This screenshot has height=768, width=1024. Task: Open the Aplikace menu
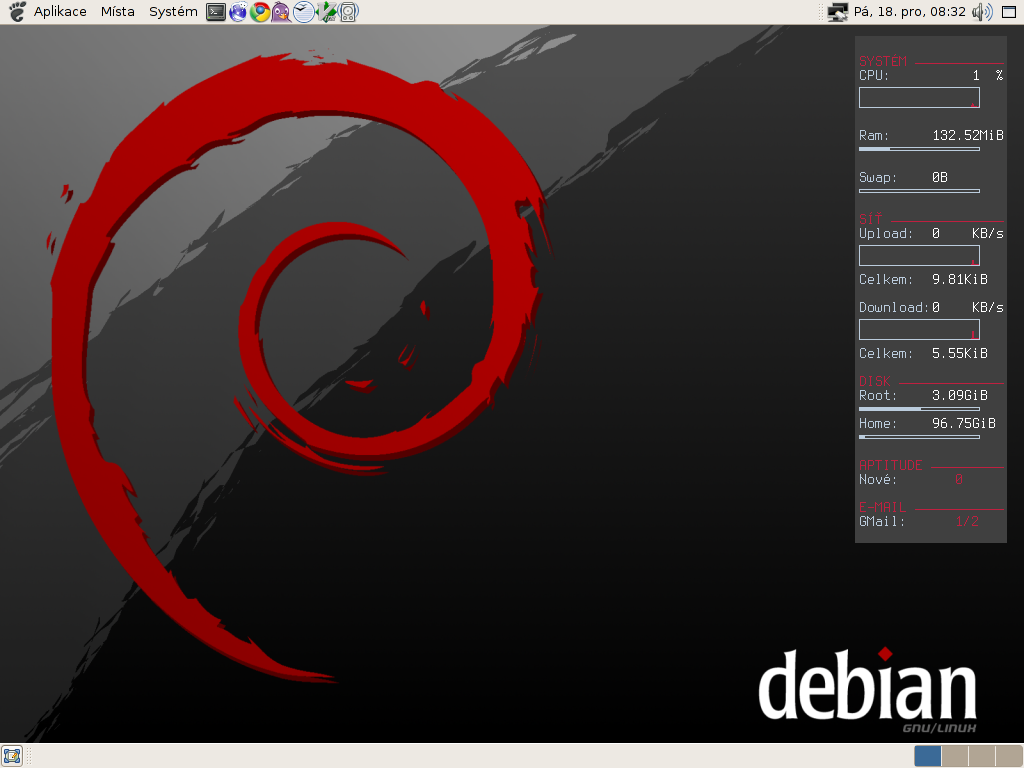tap(60, 12)
